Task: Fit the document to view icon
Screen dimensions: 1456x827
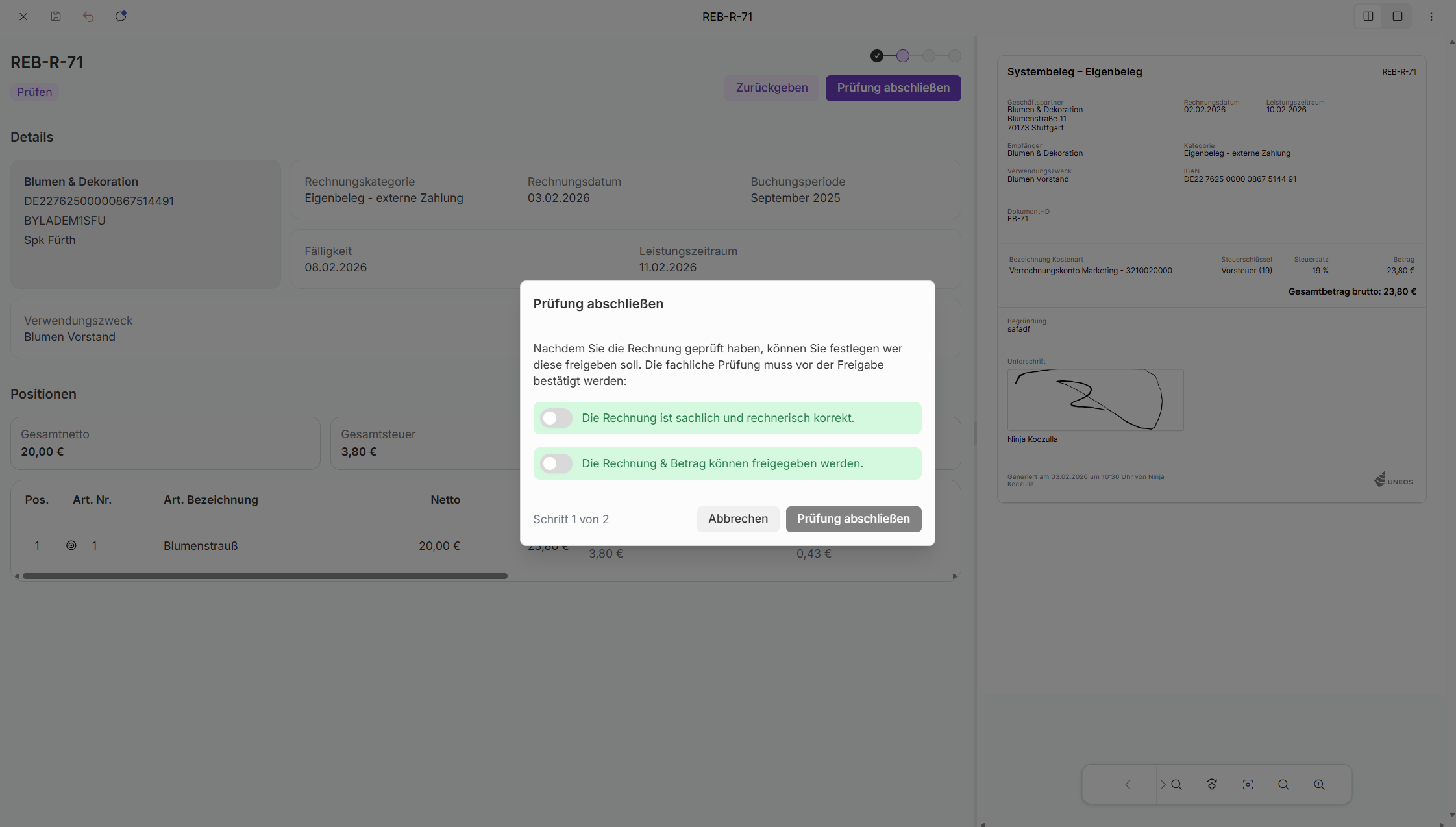Action: [x=1248, y=784]
